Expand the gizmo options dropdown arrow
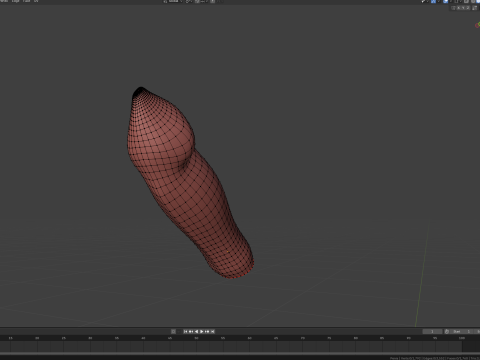 [439, 1]
